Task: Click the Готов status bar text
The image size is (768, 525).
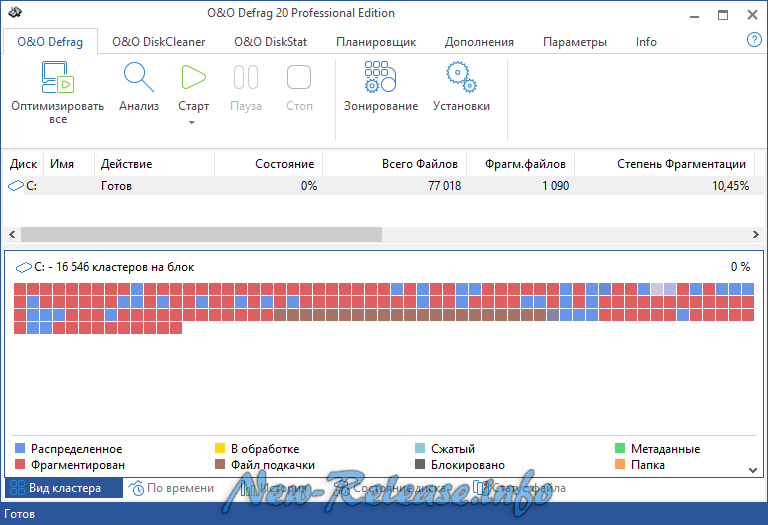Action: point(20,514)
